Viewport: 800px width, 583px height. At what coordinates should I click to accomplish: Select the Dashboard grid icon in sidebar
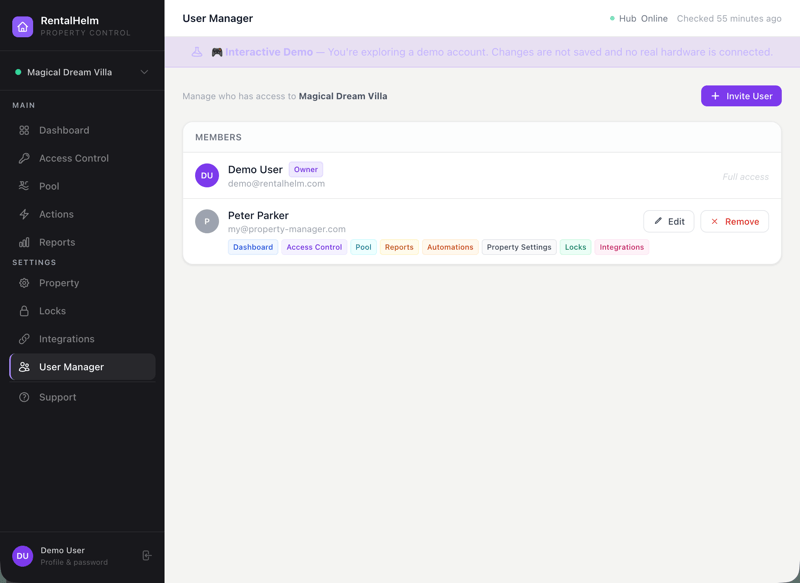pyautogui.click(x=22, y=130)
